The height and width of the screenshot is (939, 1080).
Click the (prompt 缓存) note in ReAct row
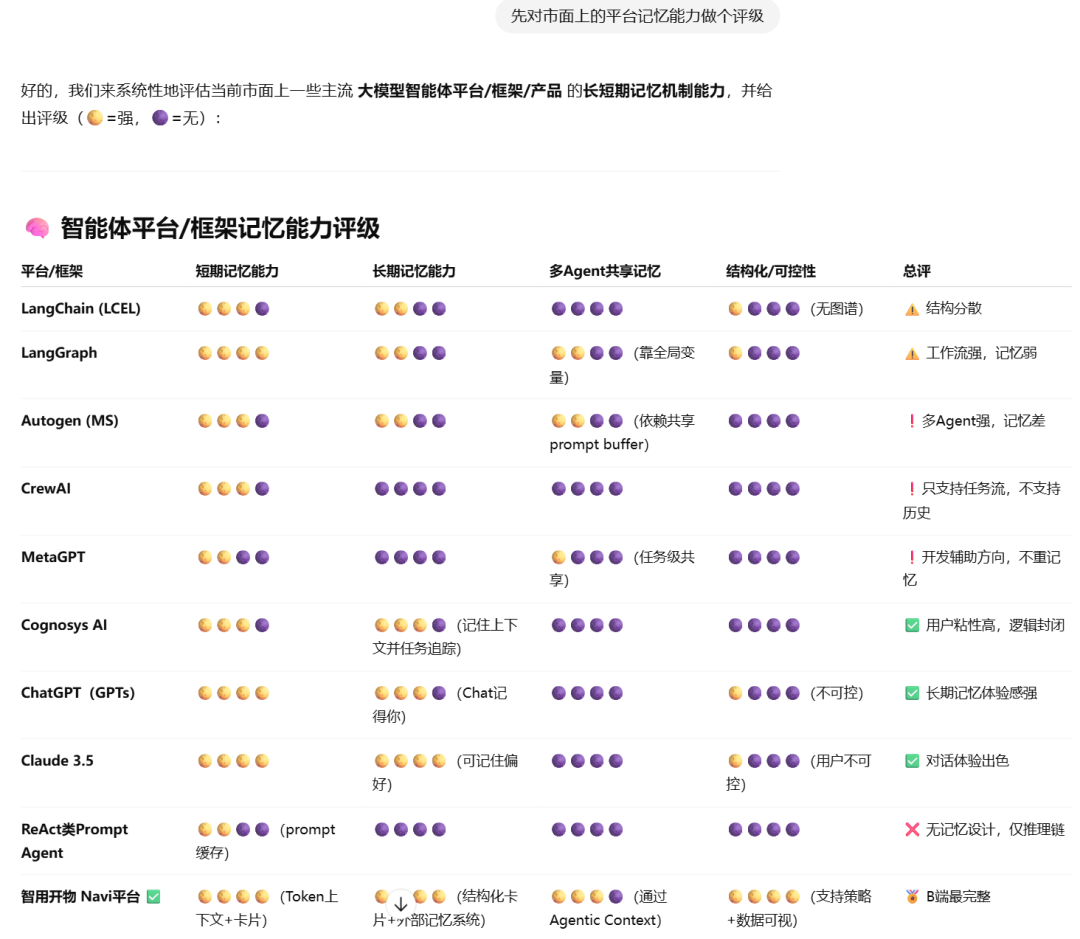tap(266, 841)
